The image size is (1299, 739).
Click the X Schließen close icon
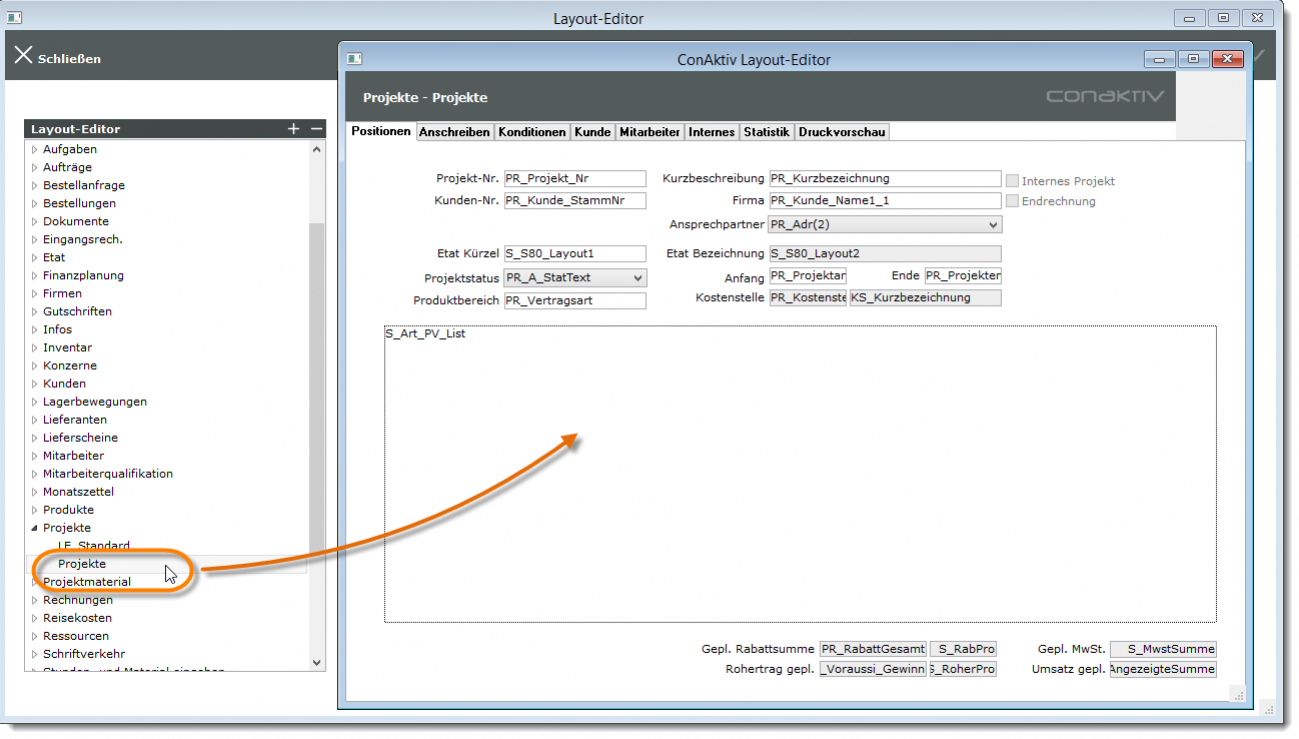click(23, 56)
